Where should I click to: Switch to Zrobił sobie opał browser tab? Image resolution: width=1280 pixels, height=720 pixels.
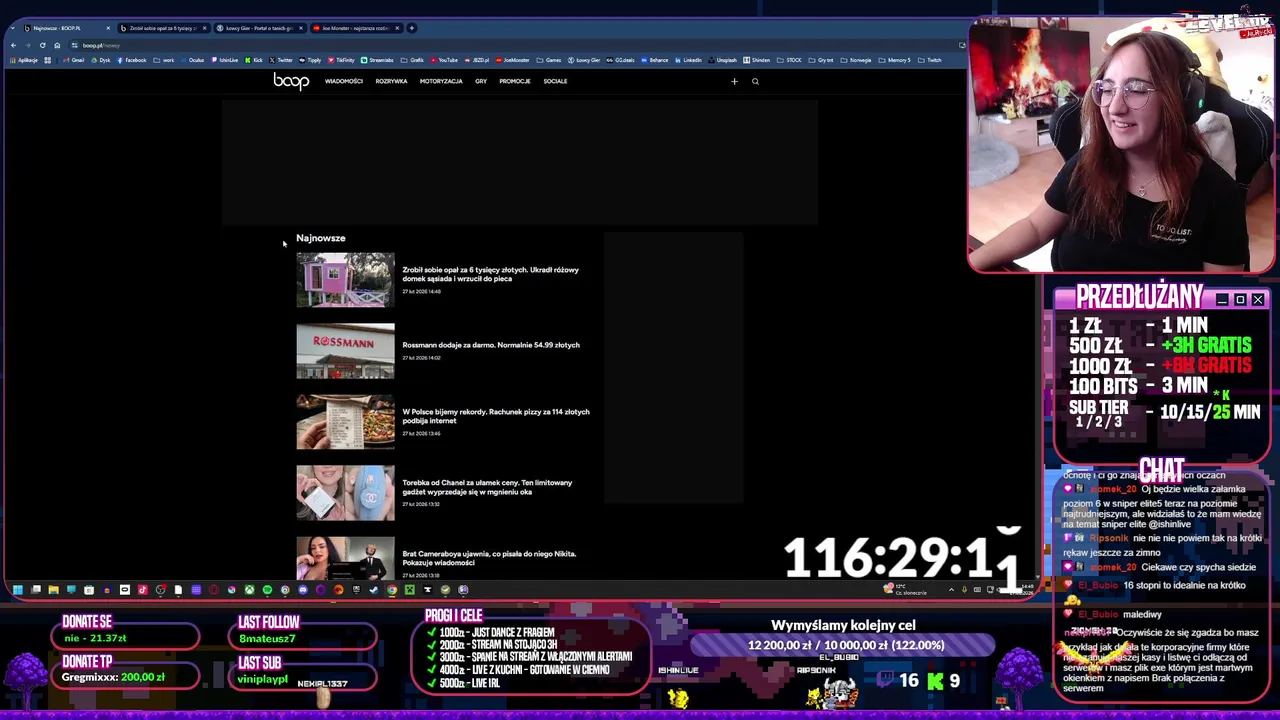click(162, 28)
